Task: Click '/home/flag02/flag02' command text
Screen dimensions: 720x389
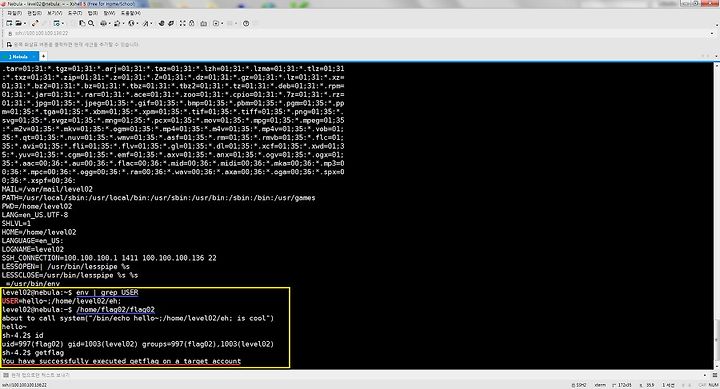Action: pos(115,310)
